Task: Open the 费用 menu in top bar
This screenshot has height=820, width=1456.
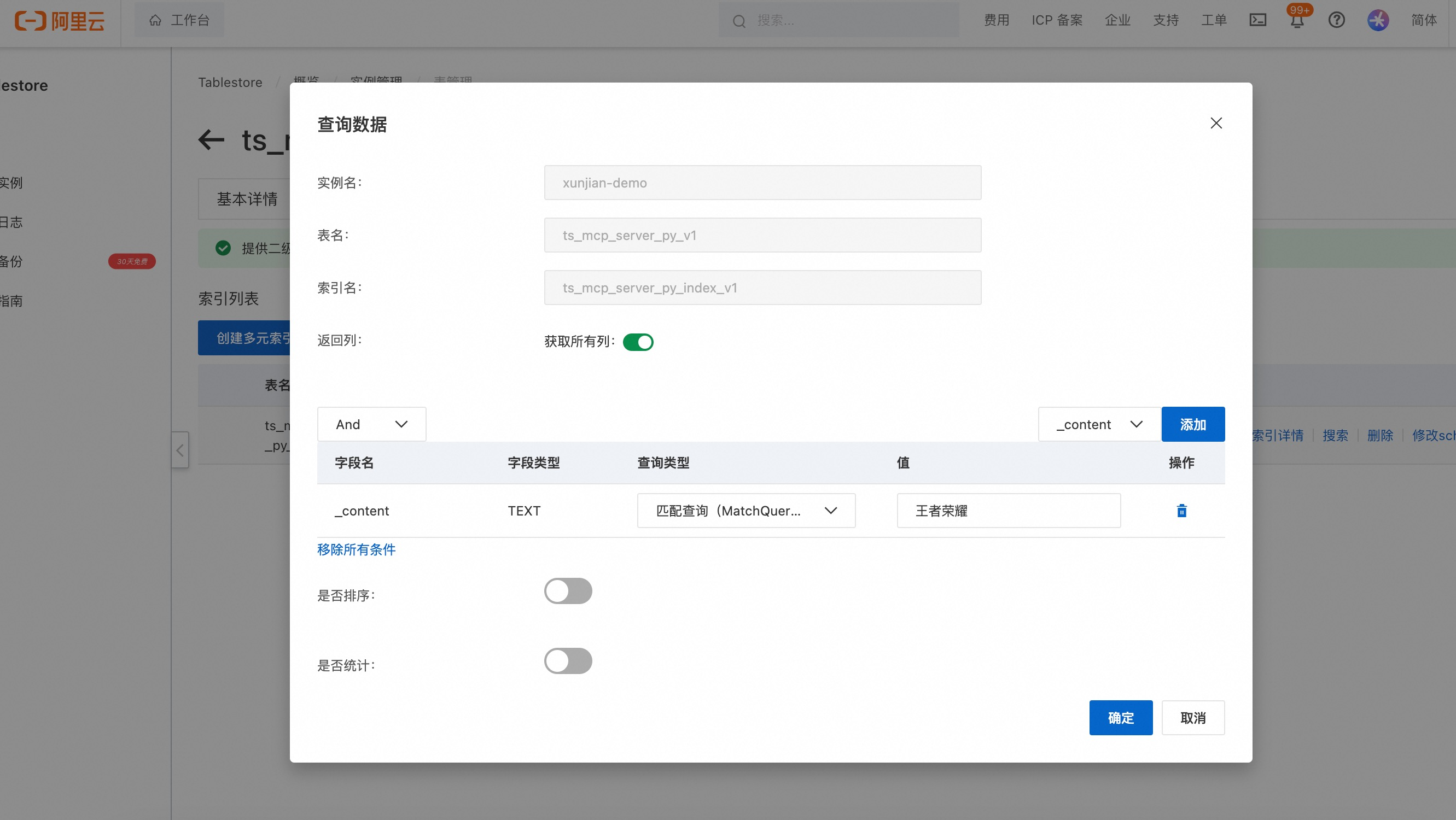Action: pyautogui.click(x=996, y=20)
